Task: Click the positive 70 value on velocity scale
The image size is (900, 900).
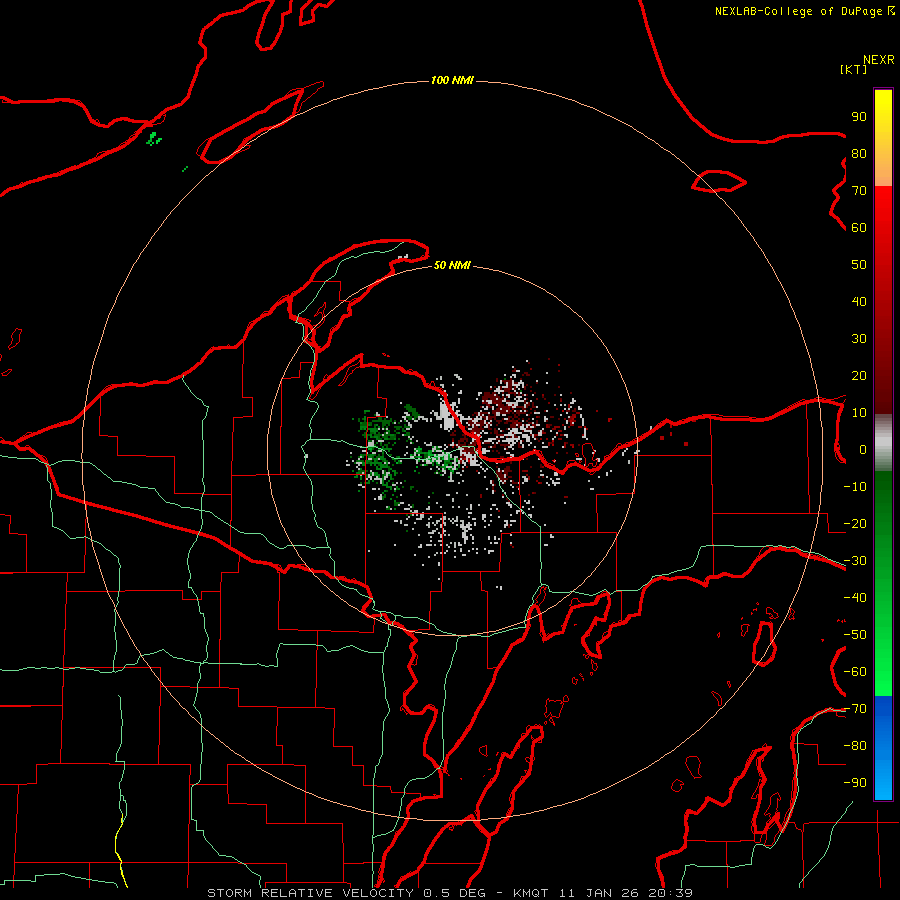Action: pyautogui.click(x=859, y=191)
